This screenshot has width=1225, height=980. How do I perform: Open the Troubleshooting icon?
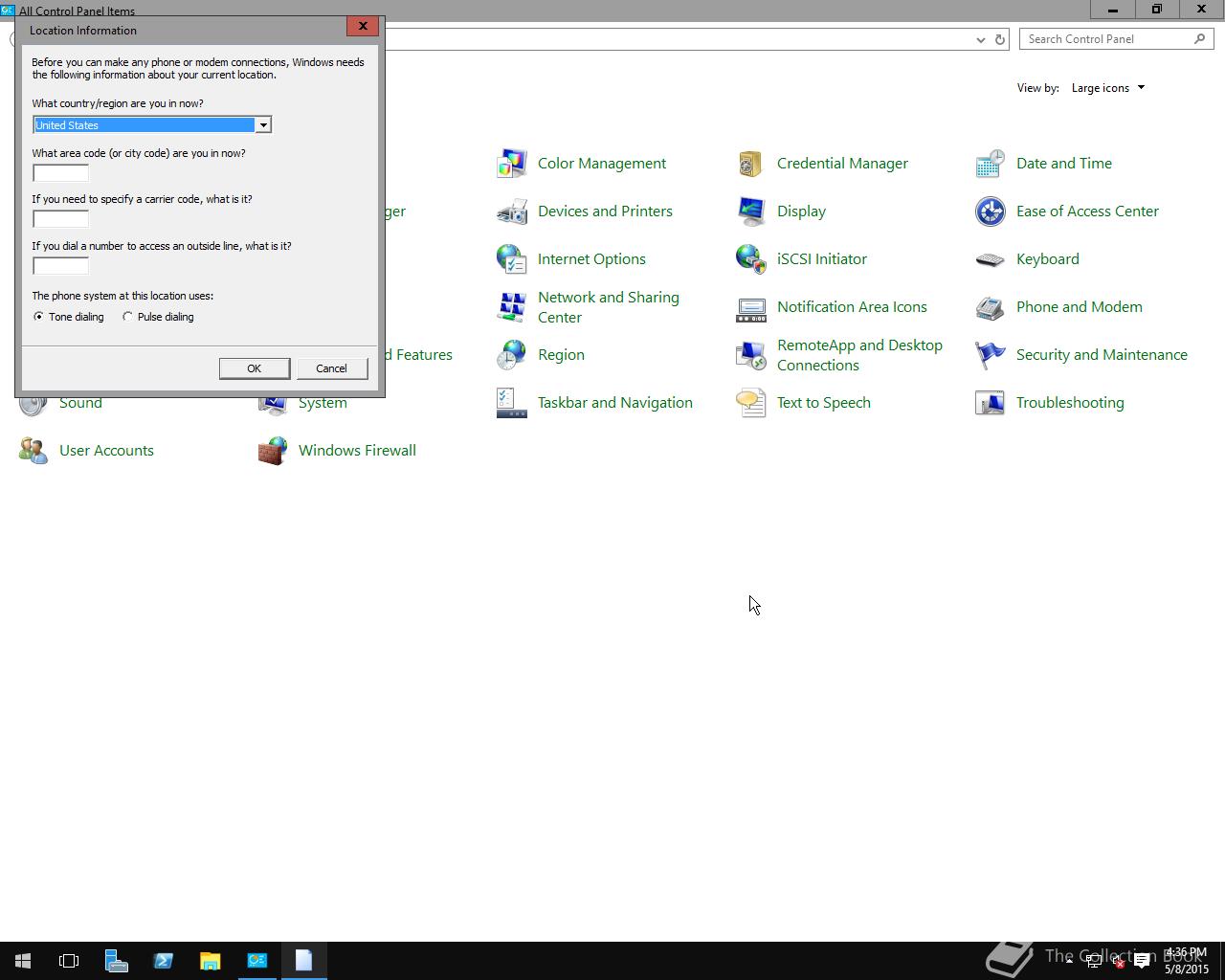(x=991, y=403)
